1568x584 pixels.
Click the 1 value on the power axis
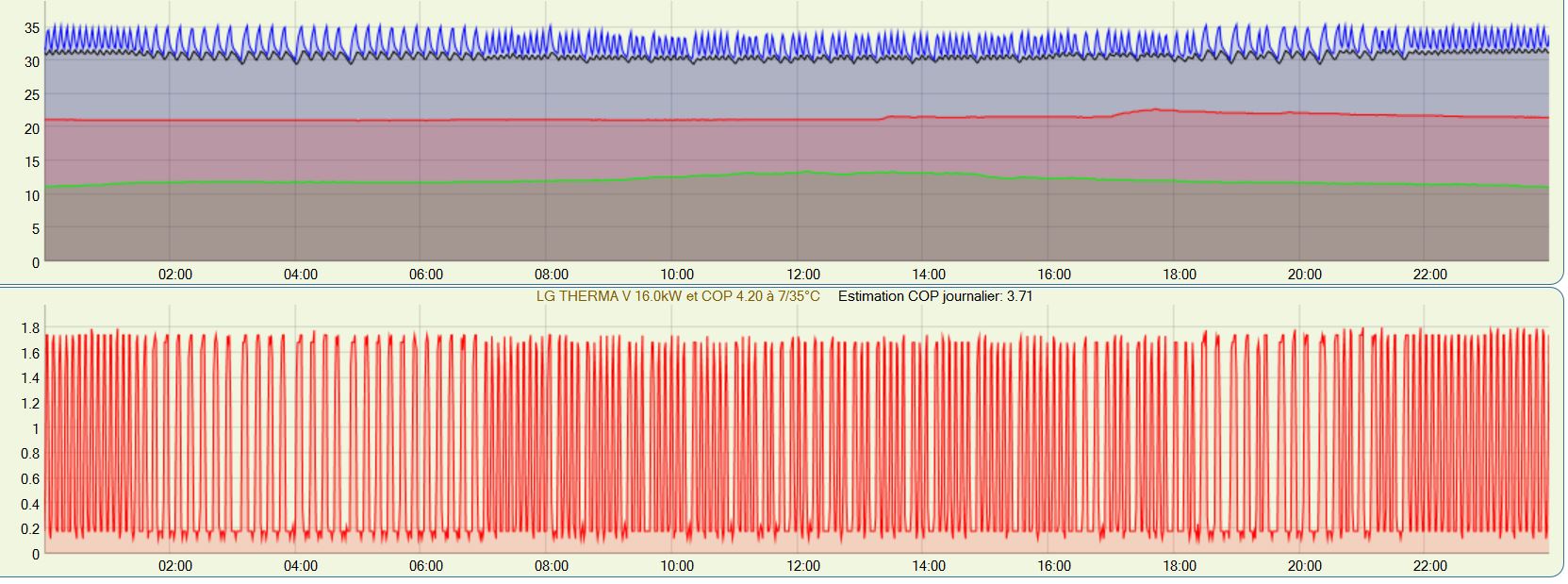36,429
